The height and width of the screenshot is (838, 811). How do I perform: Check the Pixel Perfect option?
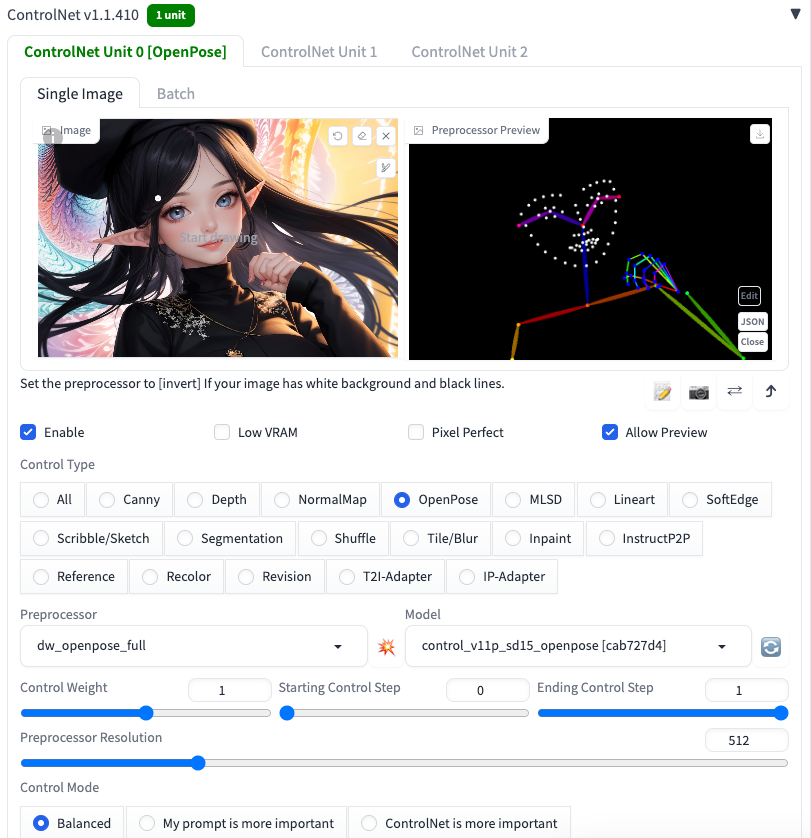point(416,432)
